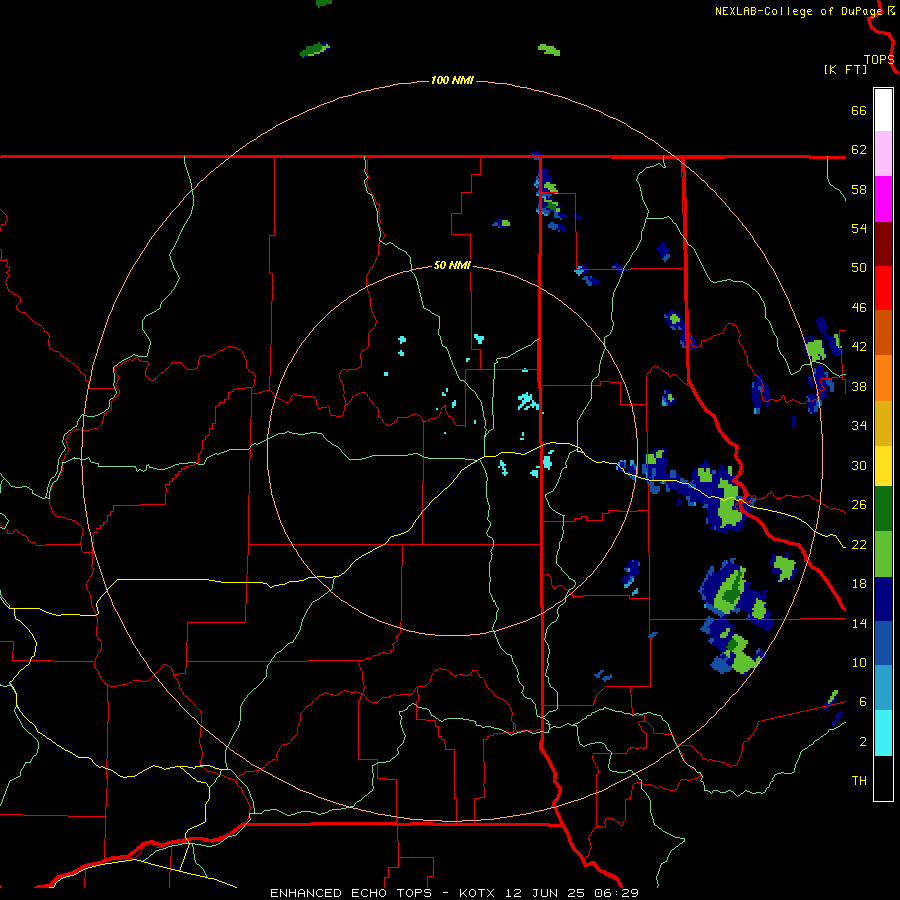Click the dark red legend swatch near 54
The image size is (900, 900).
point(883,244)
